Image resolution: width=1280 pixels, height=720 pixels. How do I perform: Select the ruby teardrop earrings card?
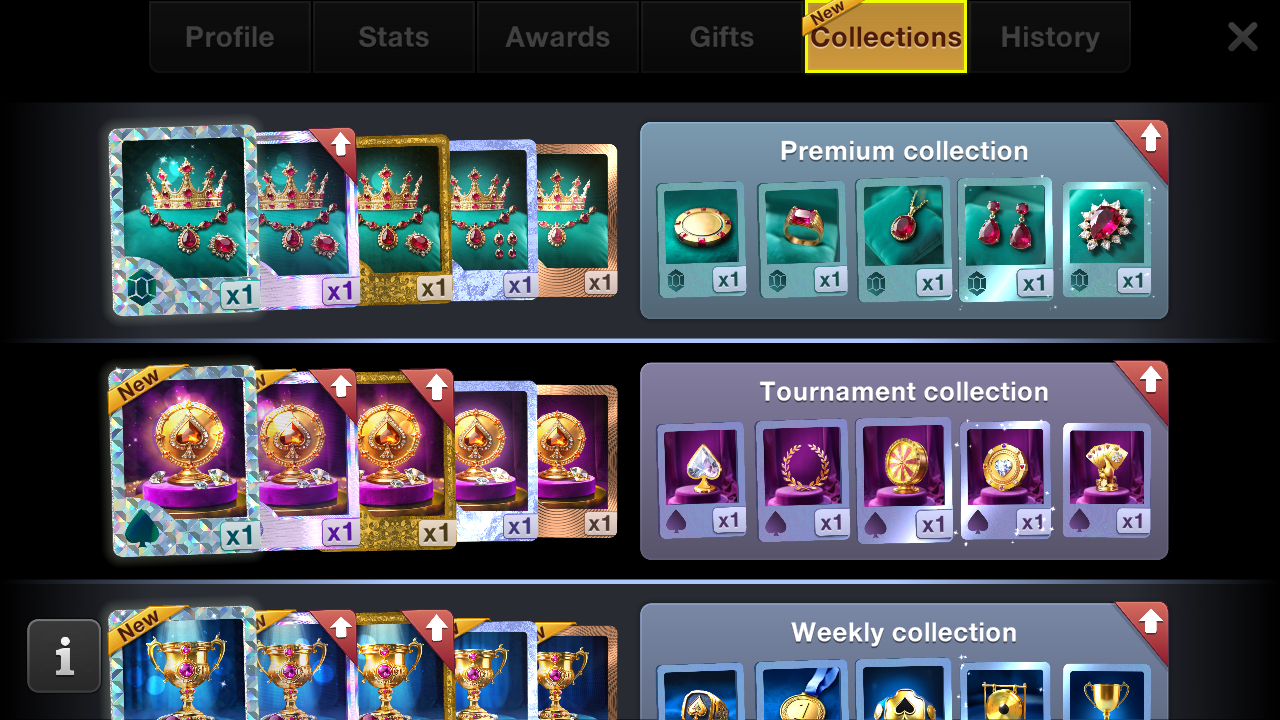(x=1005, y=240)
